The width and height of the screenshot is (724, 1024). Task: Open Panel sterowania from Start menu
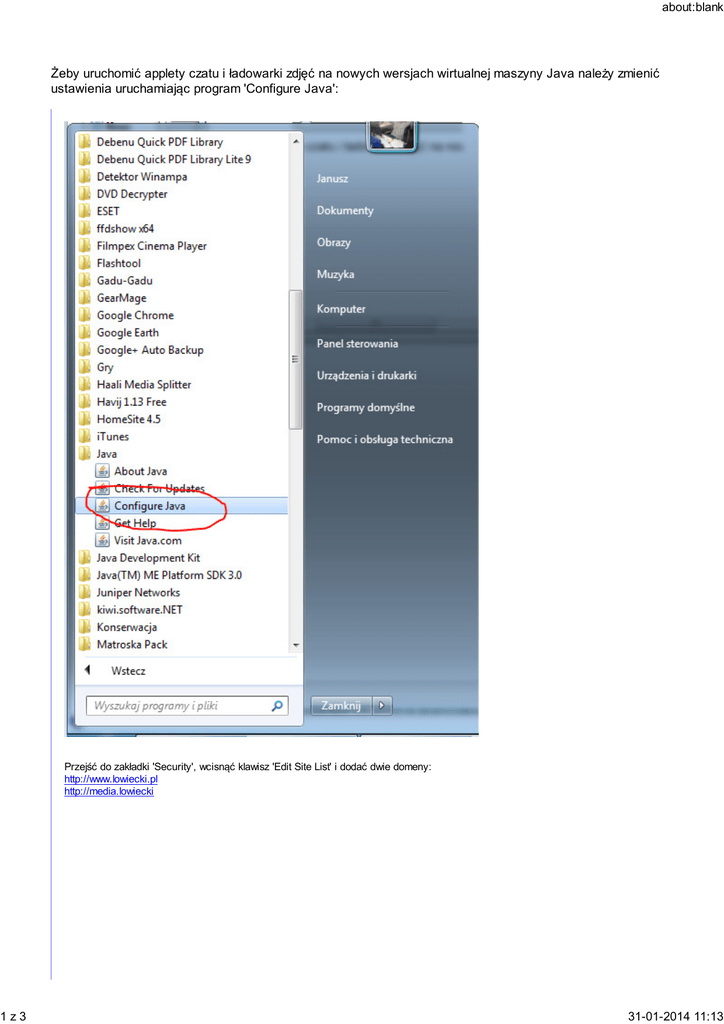pyautogui.click(x=357, y=344)
